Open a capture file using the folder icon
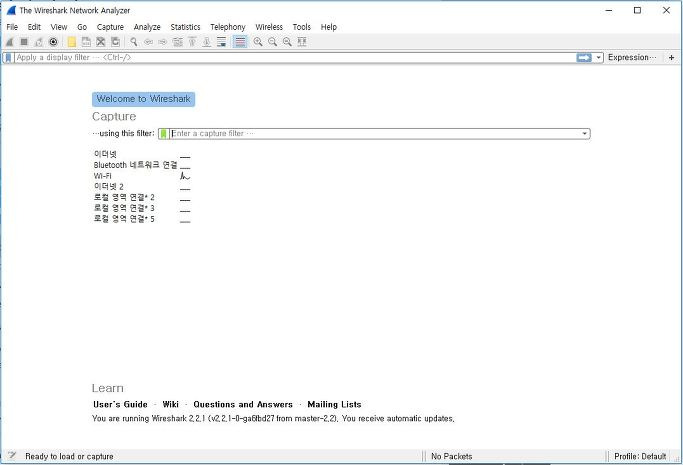 coord(72,42)
